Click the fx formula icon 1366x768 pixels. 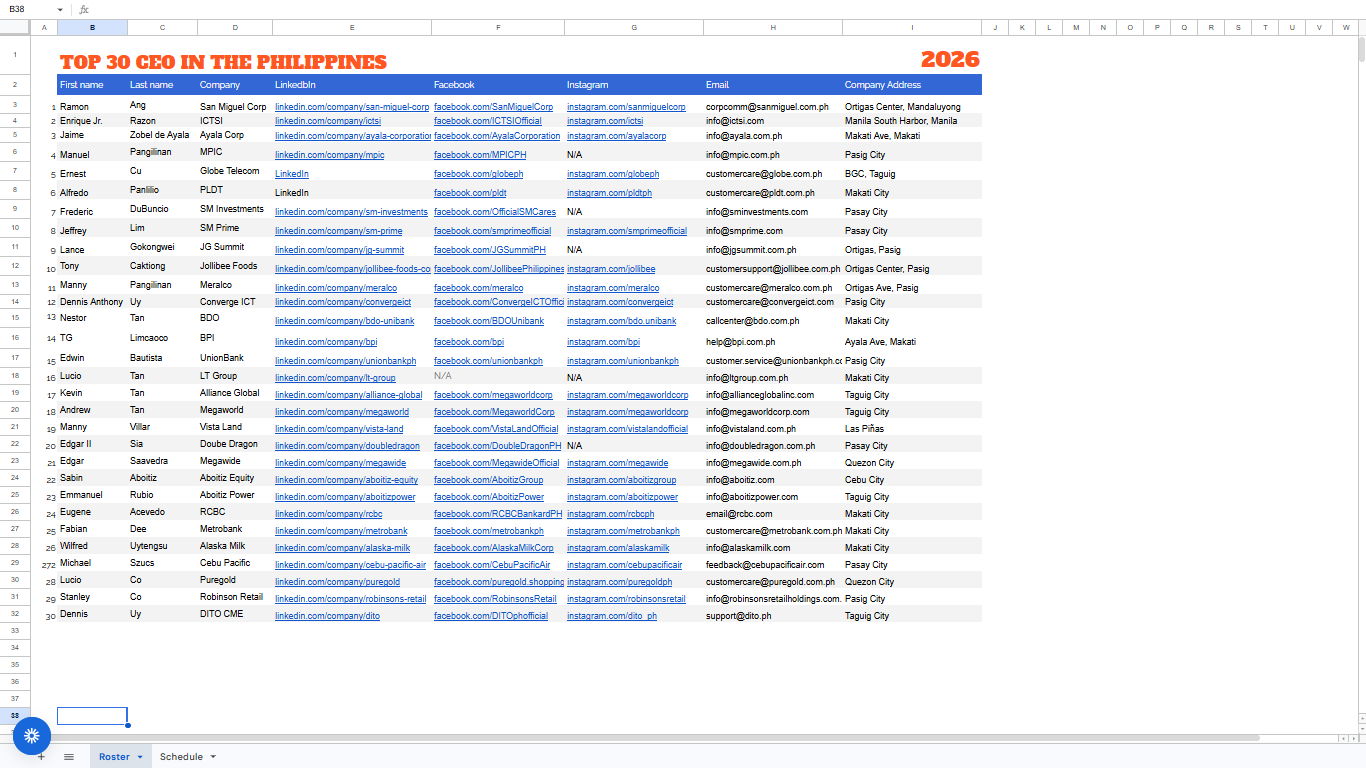(x=84, y=9)
